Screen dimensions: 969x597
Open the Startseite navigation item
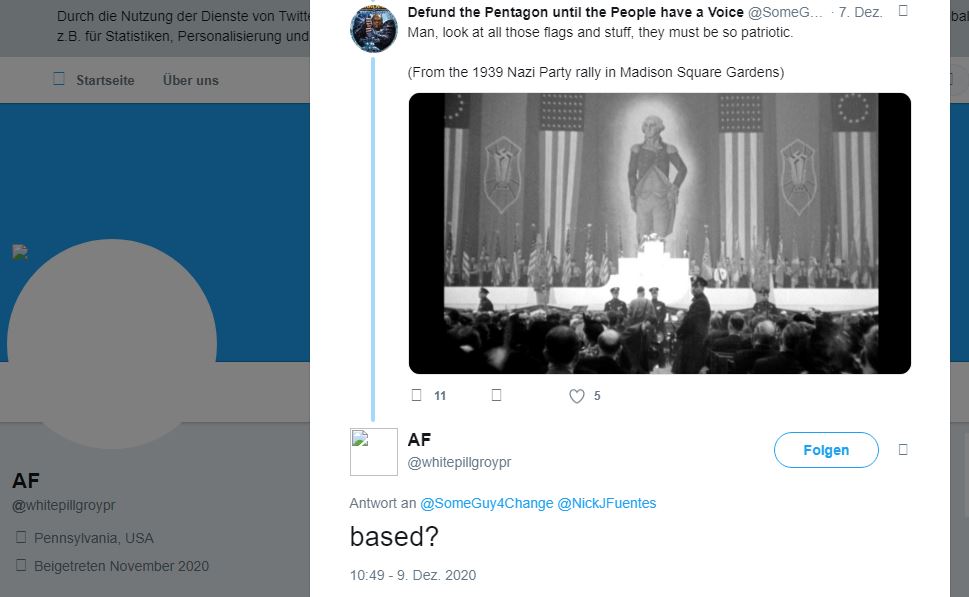click(x=105, y=80)
